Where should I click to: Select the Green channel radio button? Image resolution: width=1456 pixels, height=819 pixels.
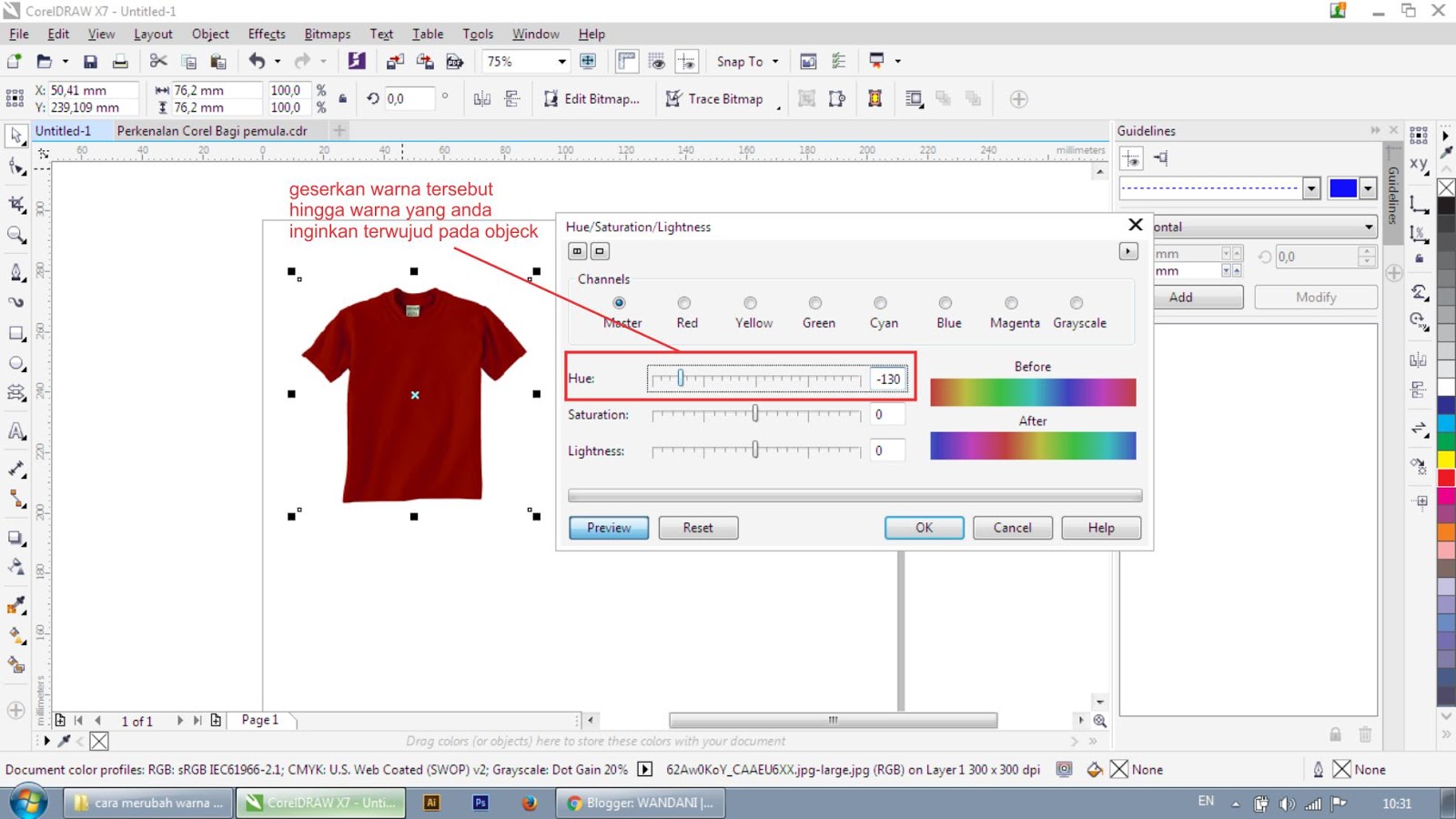tap(815, 303)
